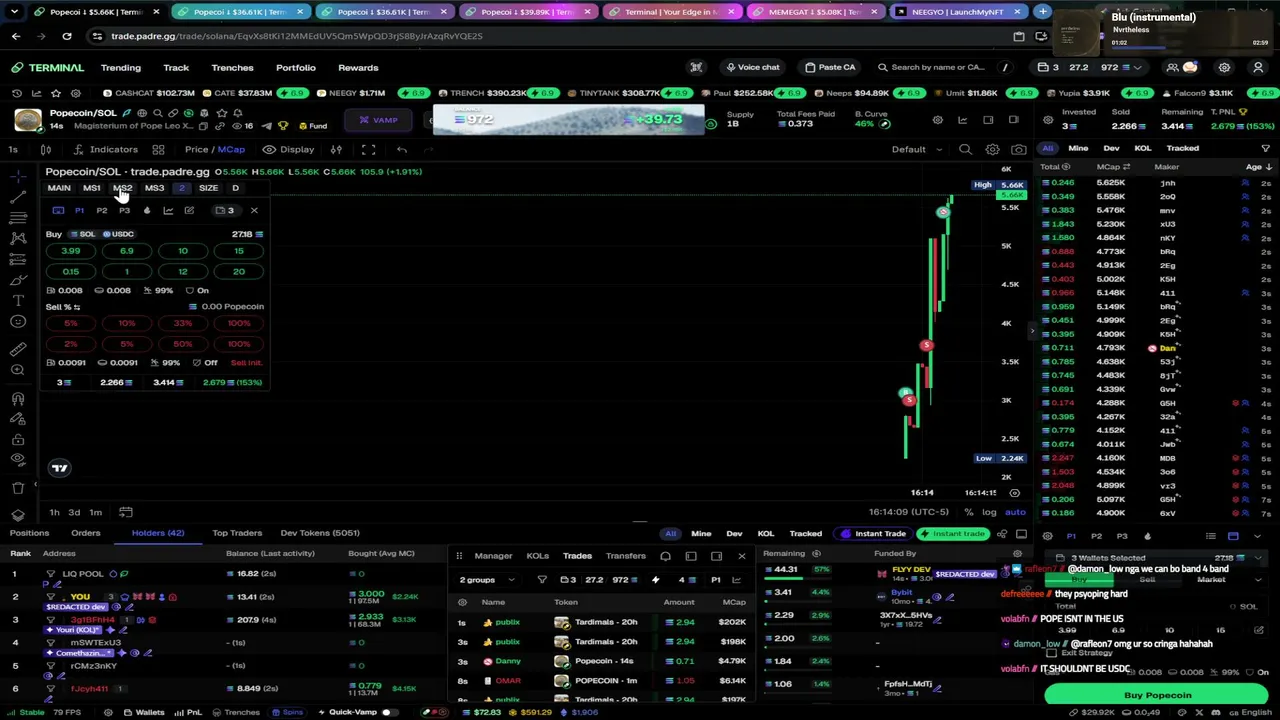
Task: Sell with the 33% preset
Action: coord(182,323)
